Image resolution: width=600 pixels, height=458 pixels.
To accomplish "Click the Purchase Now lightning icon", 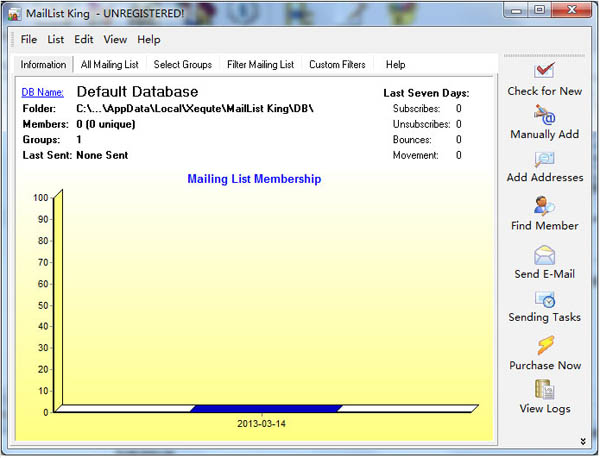I will click(x=544, y=346).
